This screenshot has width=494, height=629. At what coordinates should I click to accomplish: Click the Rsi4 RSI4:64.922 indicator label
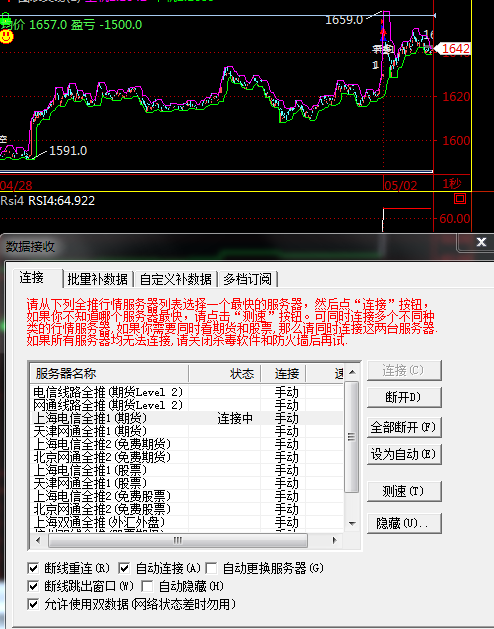[47, 200]
